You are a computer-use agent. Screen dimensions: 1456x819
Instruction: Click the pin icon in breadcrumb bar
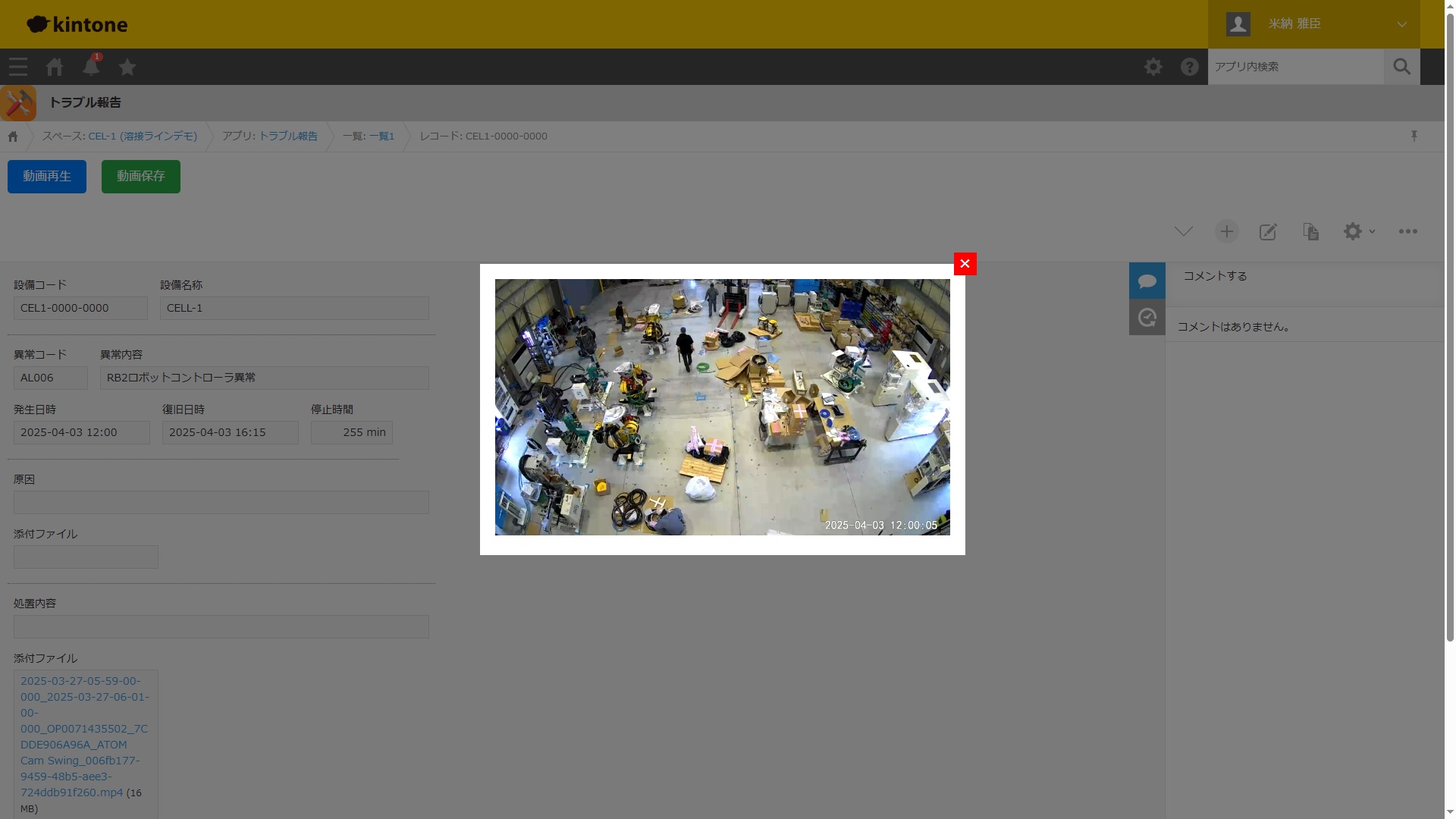[1414, 136]
